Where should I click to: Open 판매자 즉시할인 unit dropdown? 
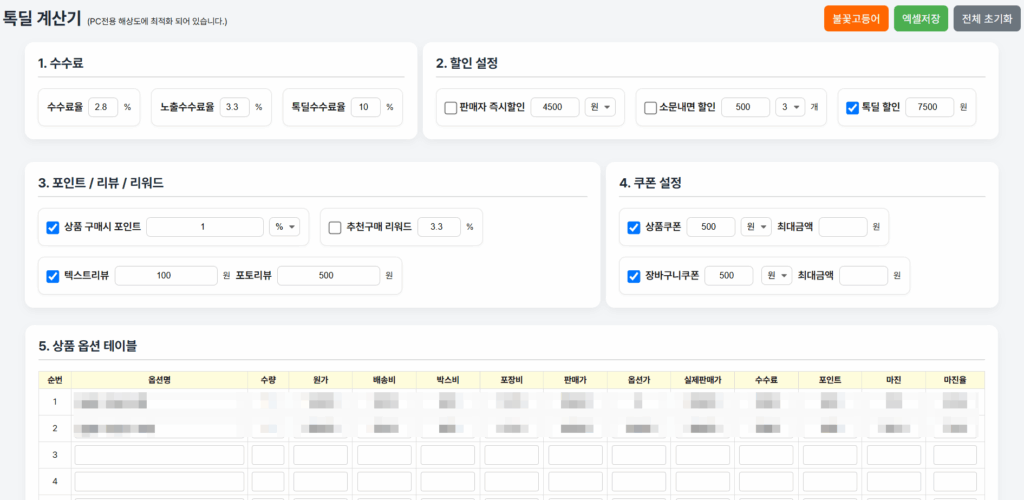point(600,108)
